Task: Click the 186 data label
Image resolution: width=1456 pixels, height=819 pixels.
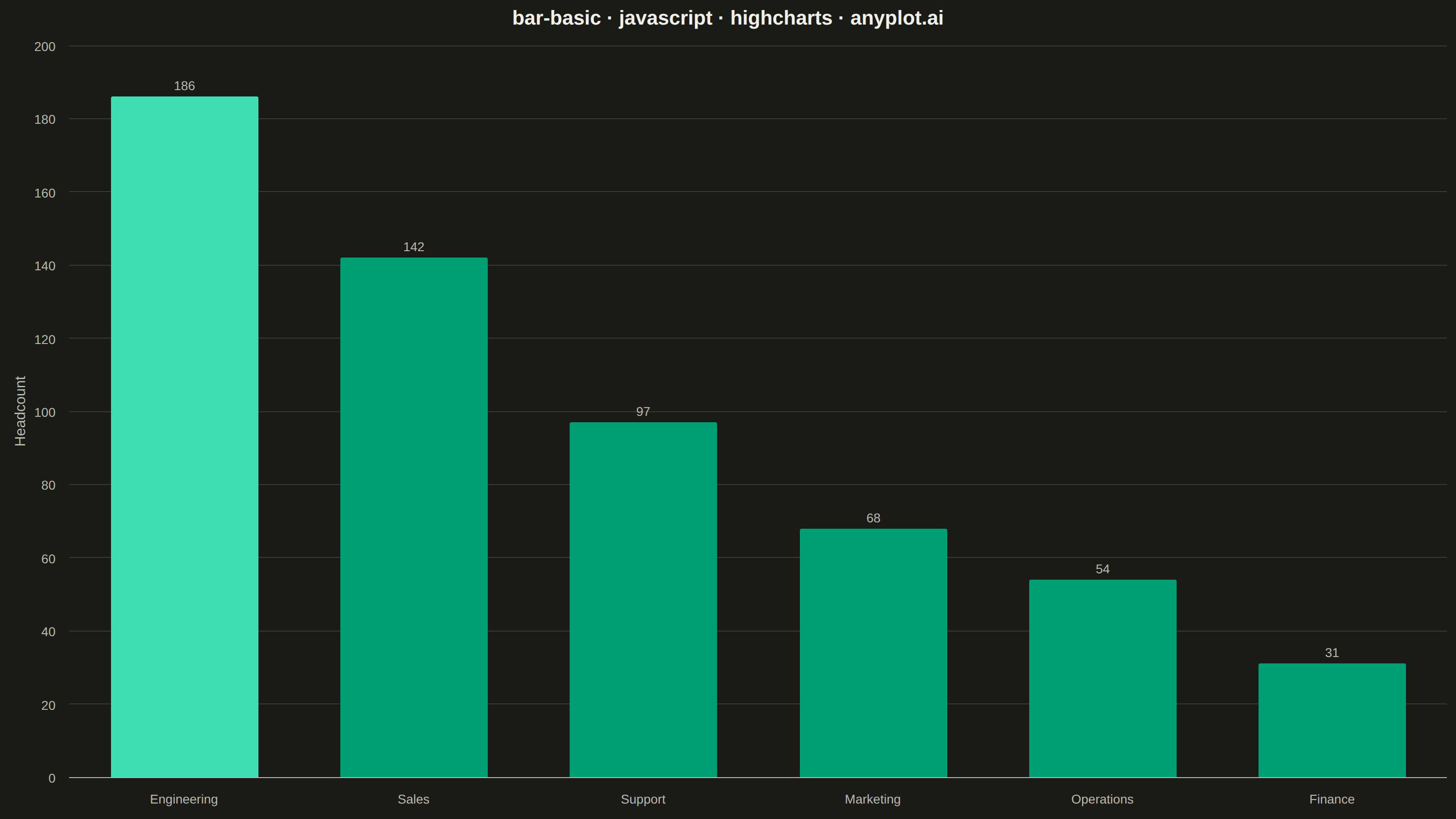Action: click(x=184, y=86)
